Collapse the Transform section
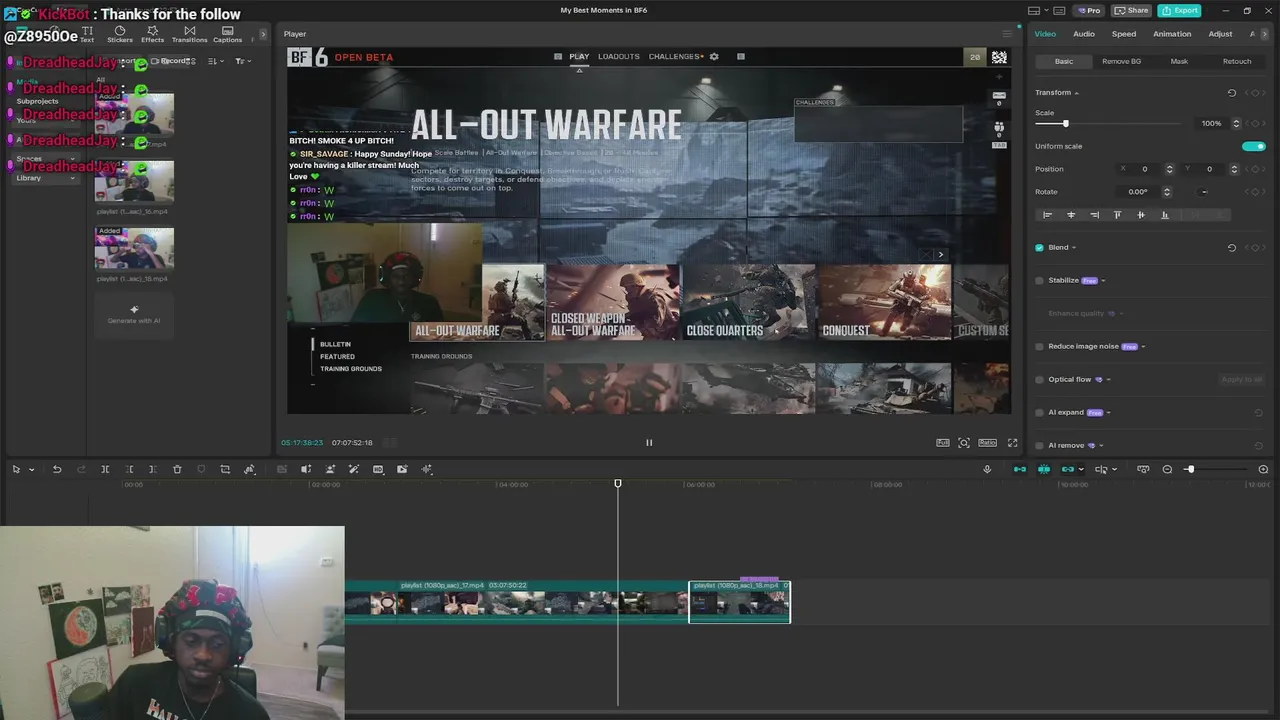The image size is (1280, 720). 1077,93
